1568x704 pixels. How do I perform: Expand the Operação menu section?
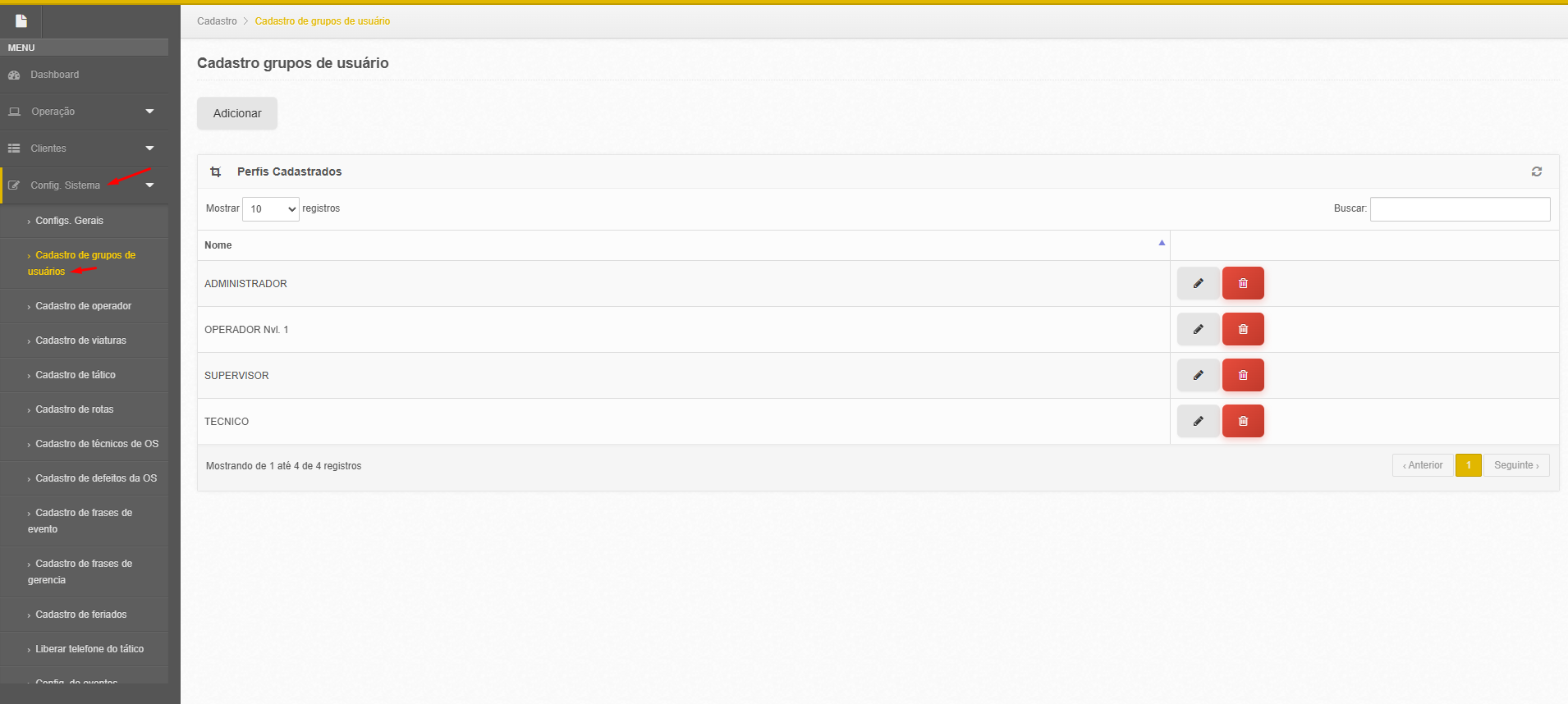(84, 112)
